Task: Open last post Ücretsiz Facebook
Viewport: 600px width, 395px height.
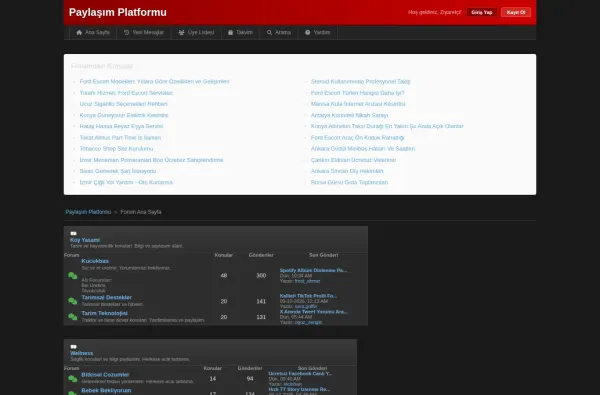Action: click(300, 374)
